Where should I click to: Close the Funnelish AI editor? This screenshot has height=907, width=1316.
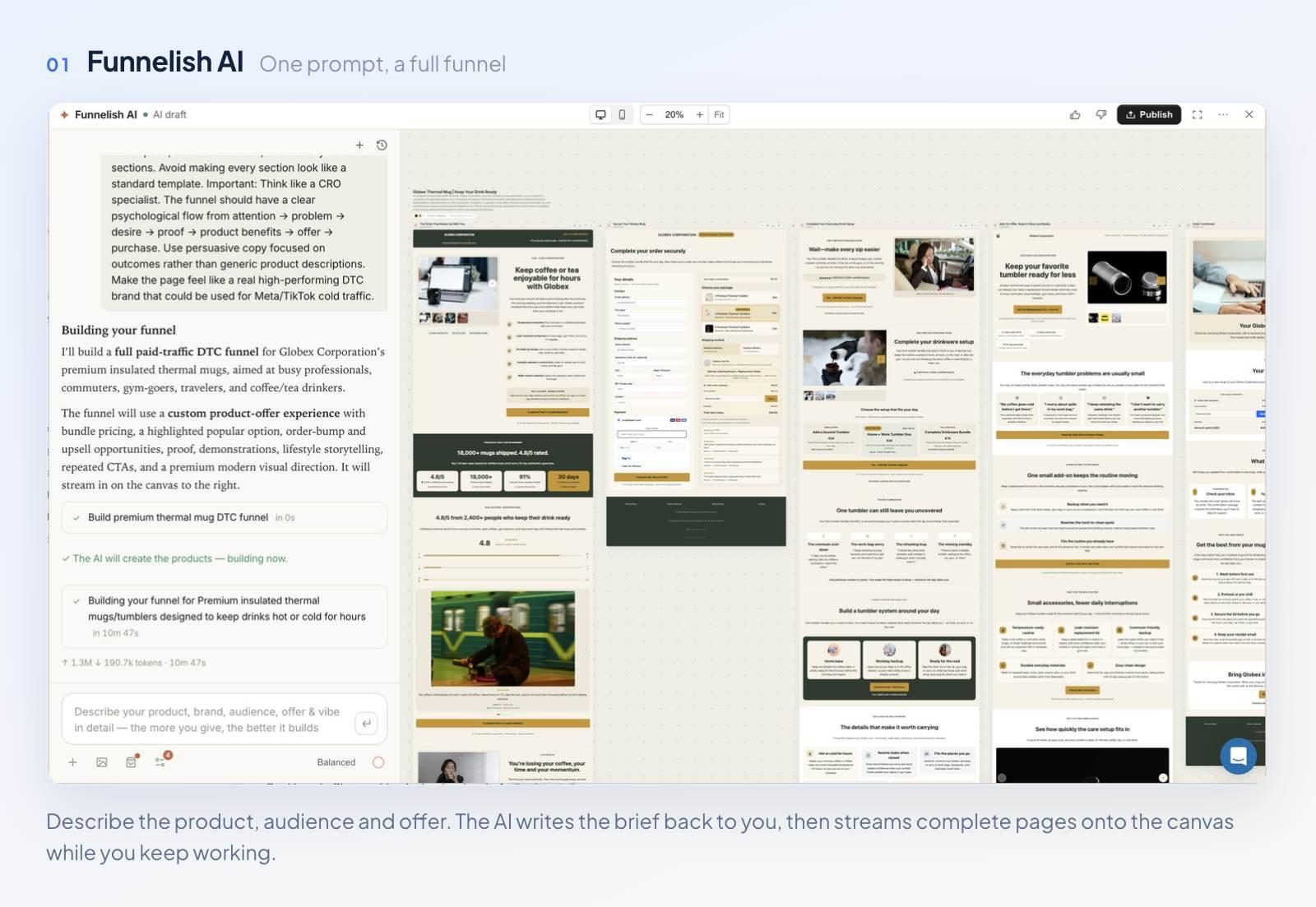tap(1249, 115)
